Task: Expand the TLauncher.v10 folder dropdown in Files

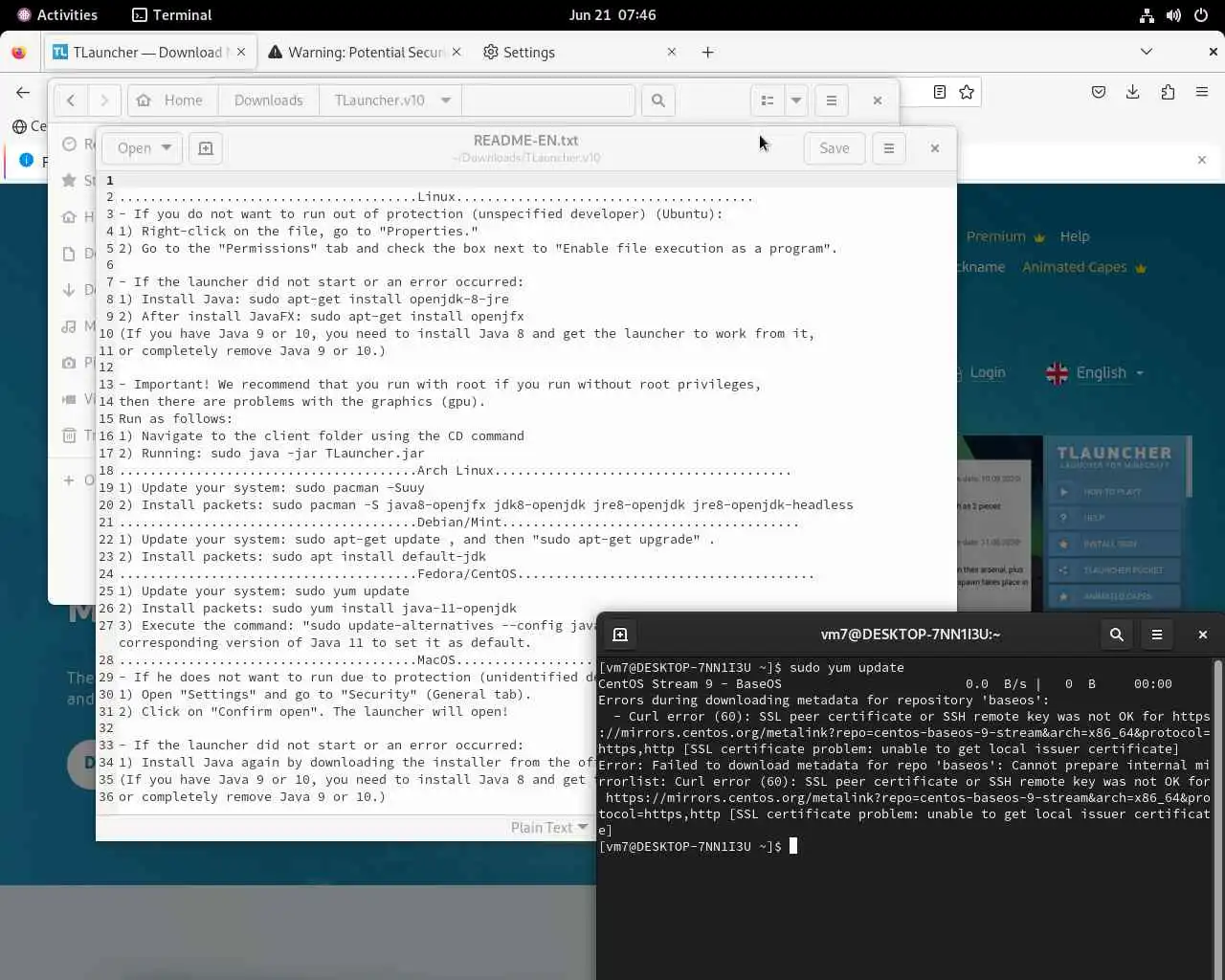Action: pos(446,100)
